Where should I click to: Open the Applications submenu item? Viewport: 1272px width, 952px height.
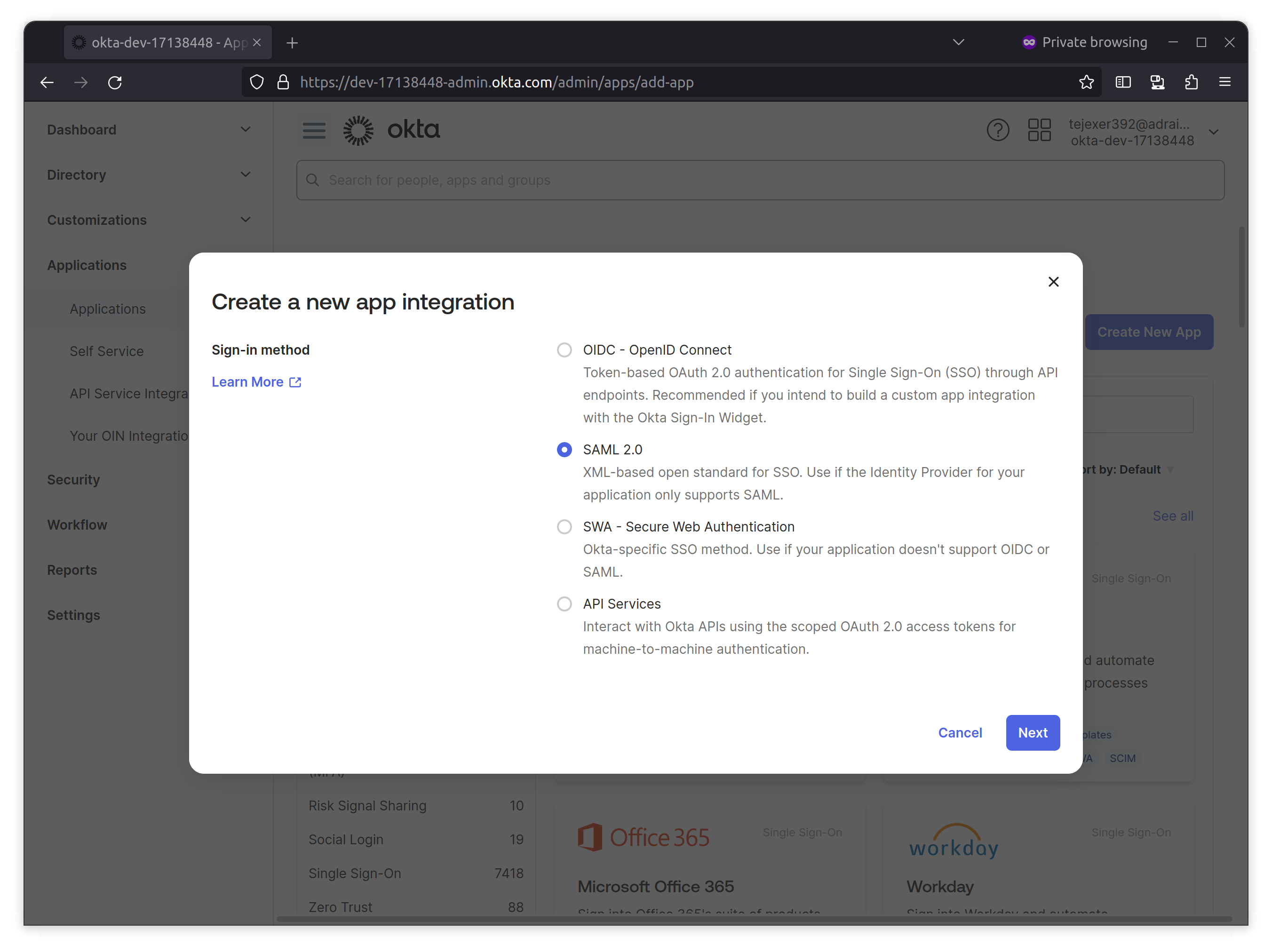(x=108, y=308)
